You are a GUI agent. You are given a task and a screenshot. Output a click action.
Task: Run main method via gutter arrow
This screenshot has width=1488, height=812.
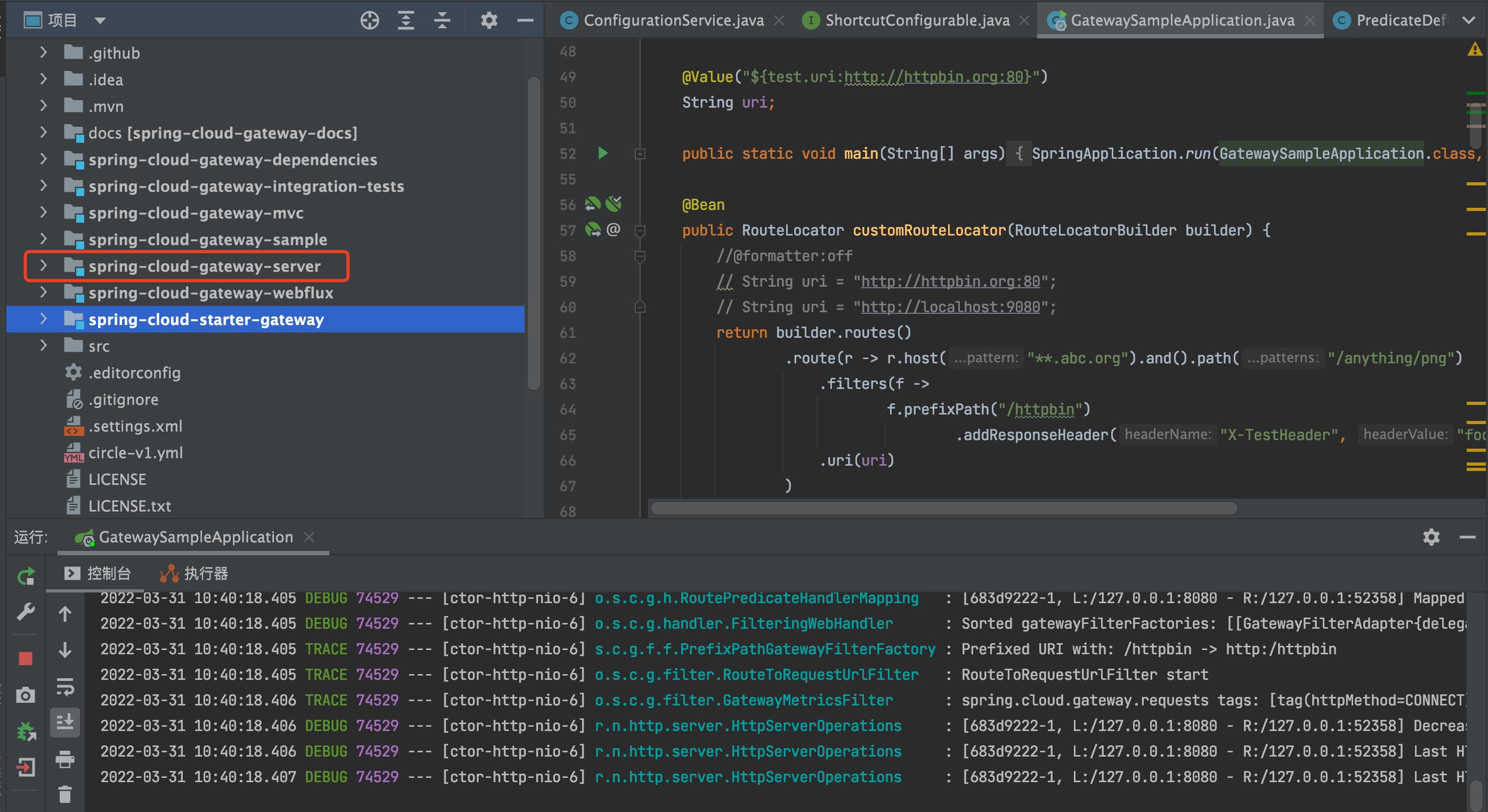point(602,153)
